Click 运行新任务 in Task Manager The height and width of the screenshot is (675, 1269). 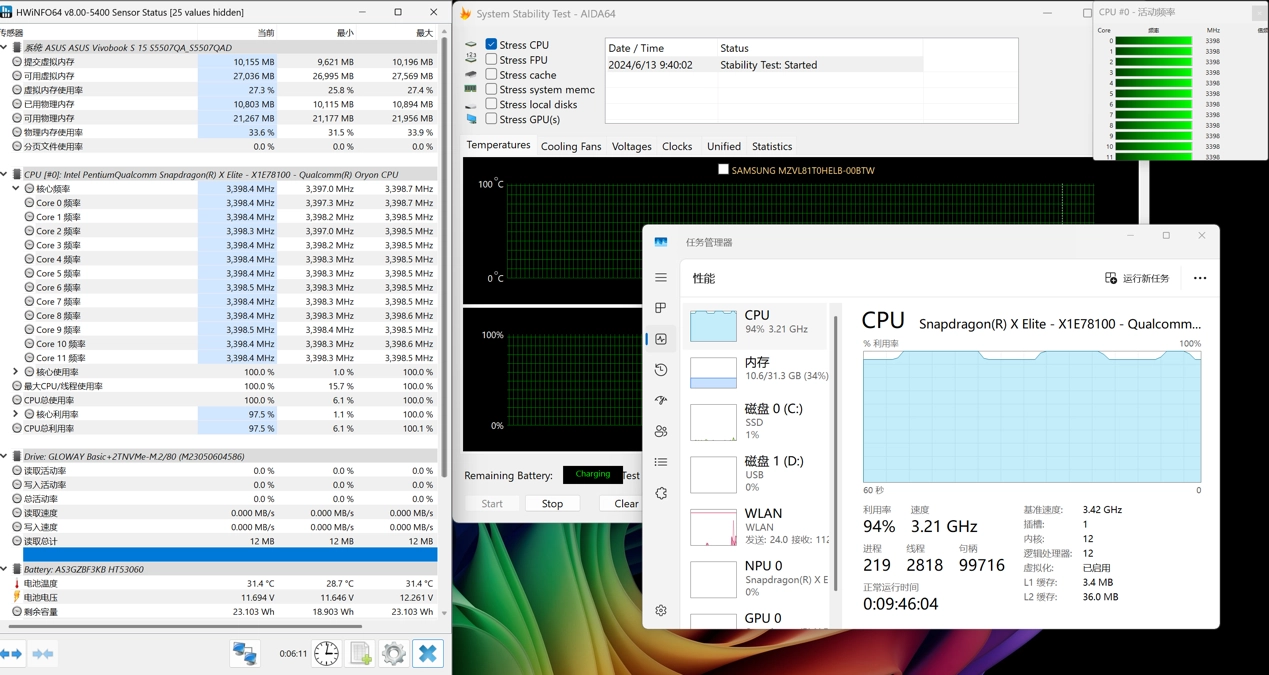coord(1137,278)
